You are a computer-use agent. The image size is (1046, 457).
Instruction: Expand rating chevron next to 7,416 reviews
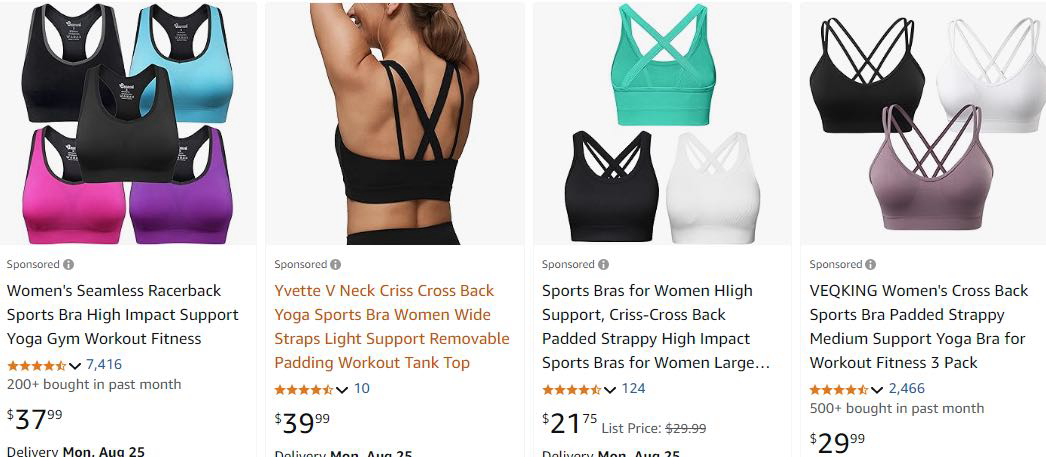(75, 366)
